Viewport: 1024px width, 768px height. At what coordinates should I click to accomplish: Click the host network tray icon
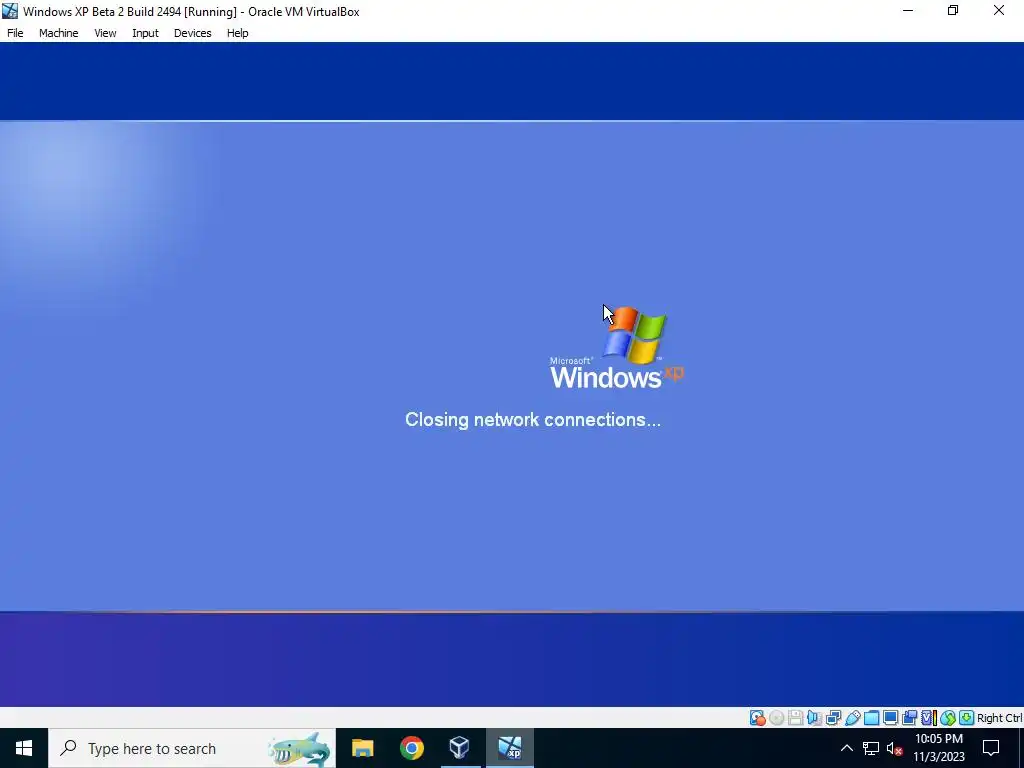(x=871, y=748)
